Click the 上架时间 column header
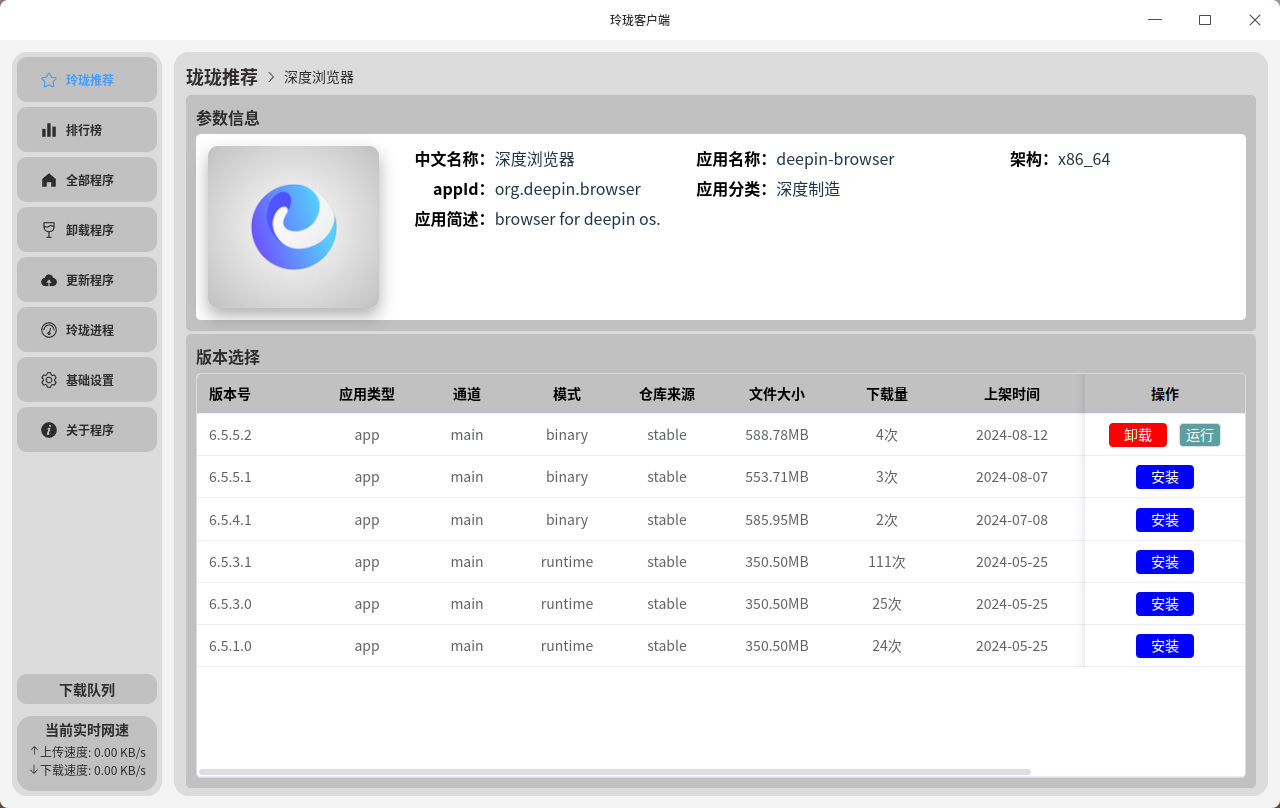The image size is (1280, 808). coord(1012,394)
